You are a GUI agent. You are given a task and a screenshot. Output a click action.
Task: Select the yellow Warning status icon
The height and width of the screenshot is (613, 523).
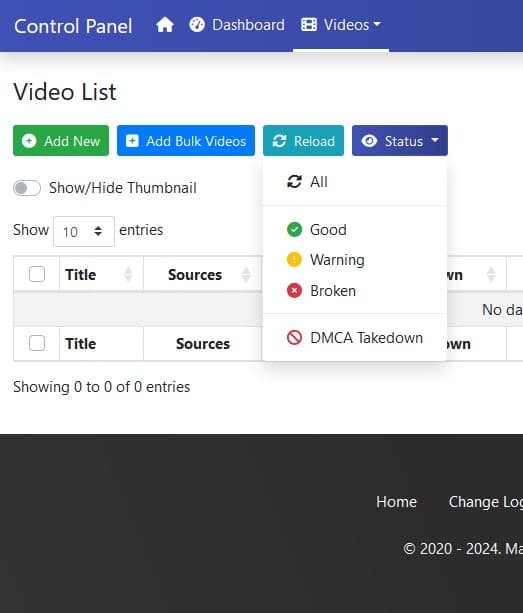tap(294, 260)
